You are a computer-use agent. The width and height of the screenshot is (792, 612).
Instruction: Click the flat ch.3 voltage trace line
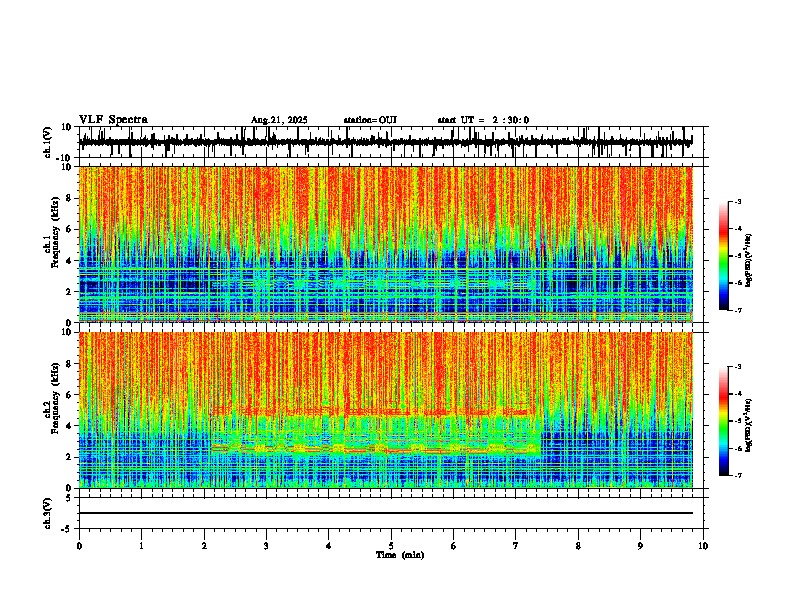coord(385,513)
